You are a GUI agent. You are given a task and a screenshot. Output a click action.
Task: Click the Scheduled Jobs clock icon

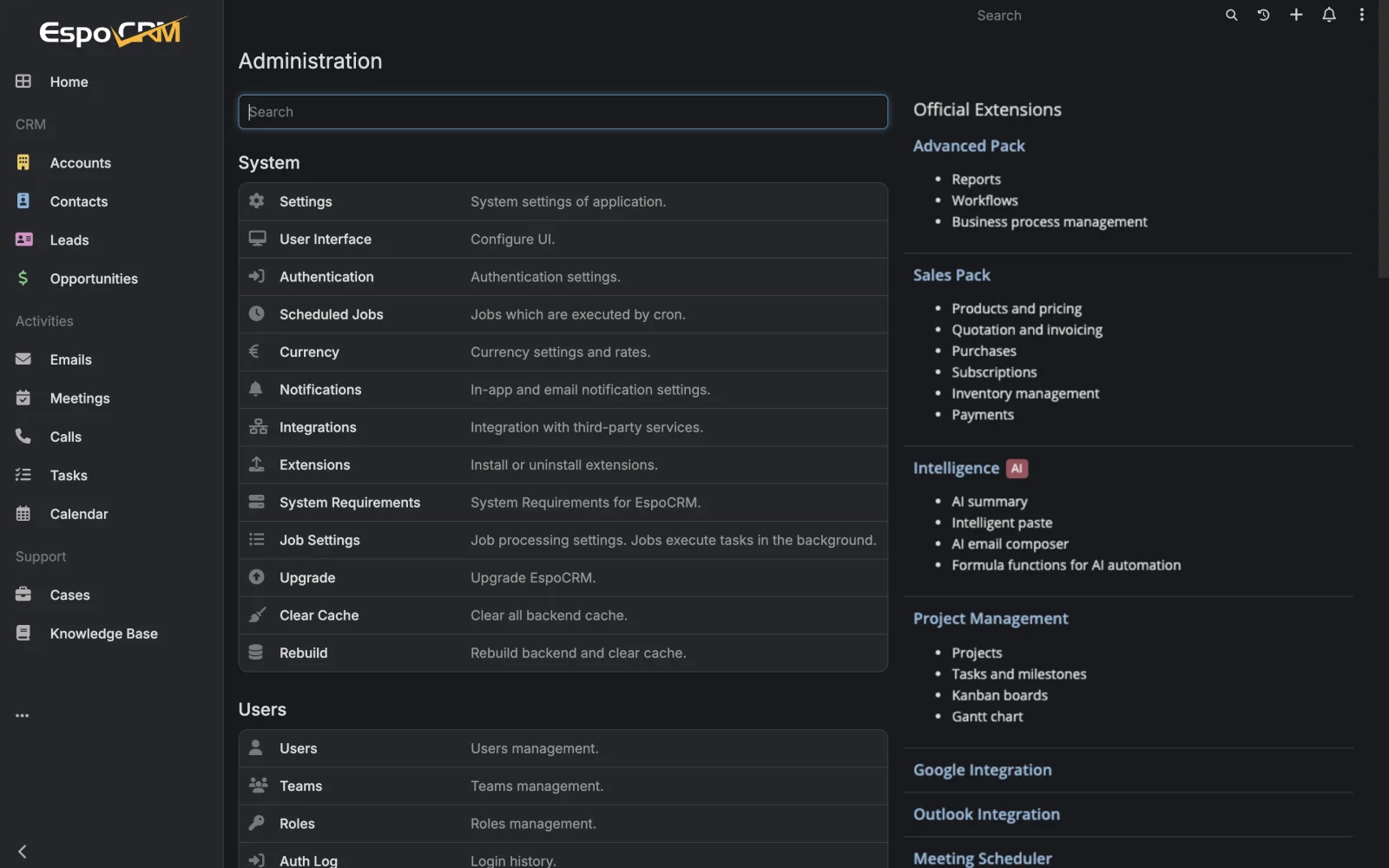[257, 313]
